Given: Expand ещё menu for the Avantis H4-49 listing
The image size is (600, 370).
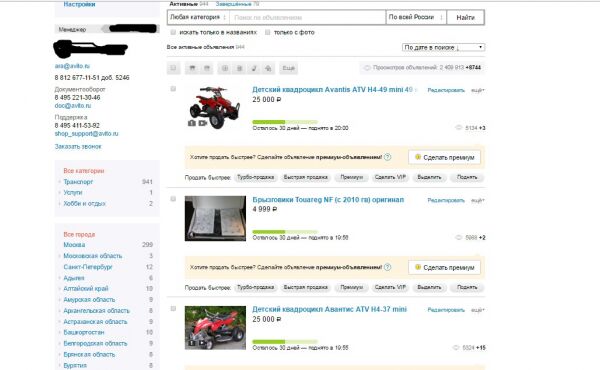Looking at the screenshot, I should (x=478, y=90).
